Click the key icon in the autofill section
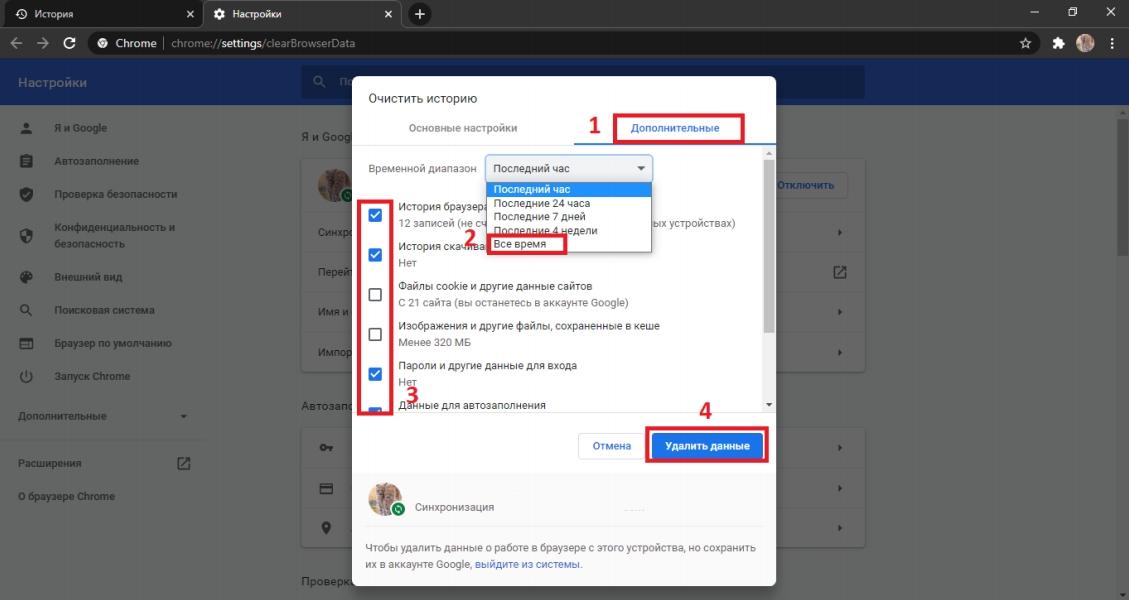This screenshot has width=1129, height=600. 326,448
